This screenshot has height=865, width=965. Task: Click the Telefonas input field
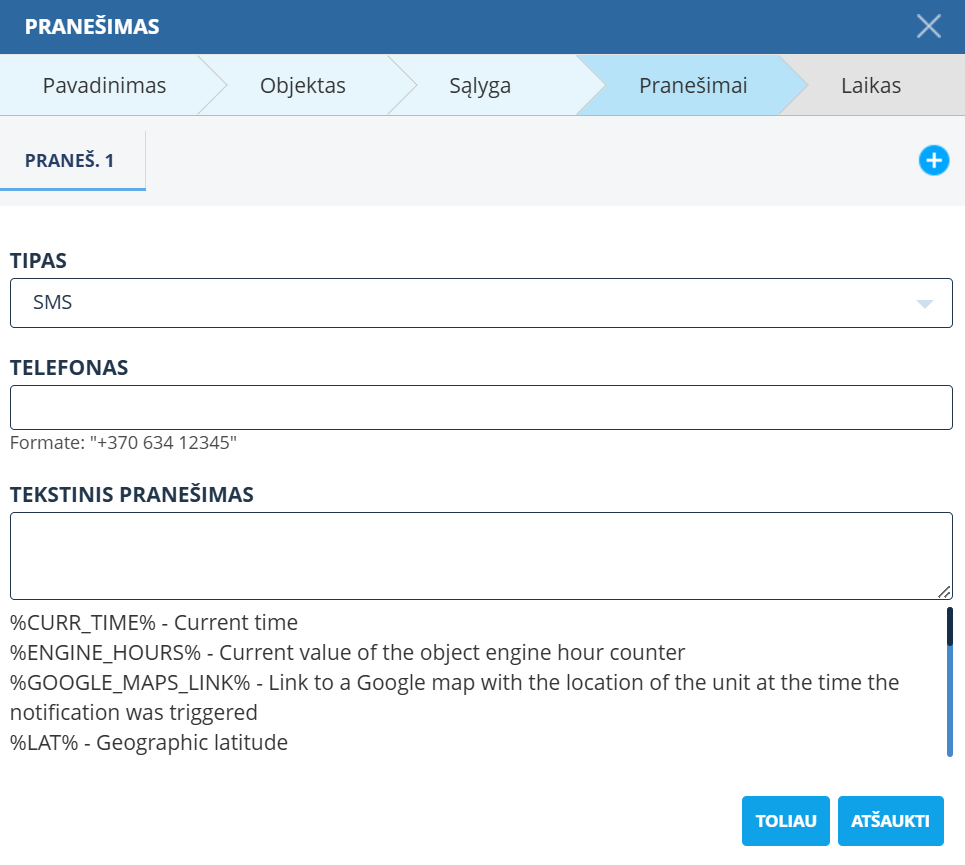(x=480, y=408)
